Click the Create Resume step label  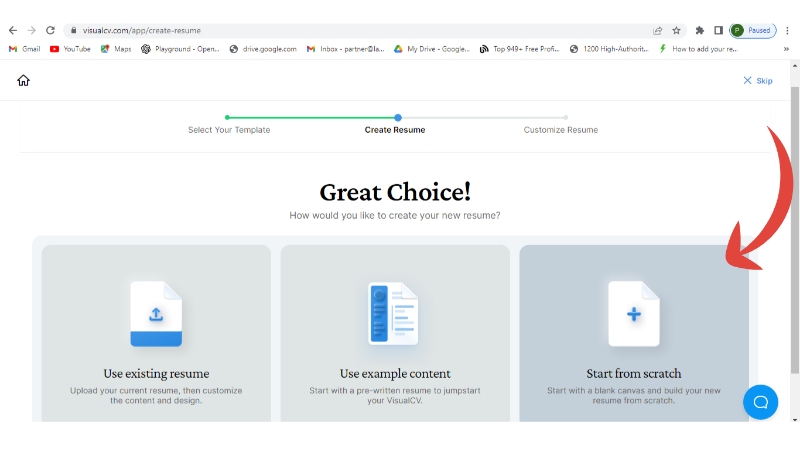click(395, 130)
